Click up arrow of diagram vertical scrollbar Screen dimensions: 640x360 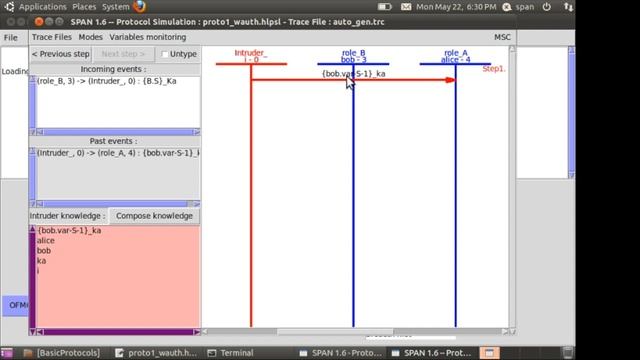[512, 49]
